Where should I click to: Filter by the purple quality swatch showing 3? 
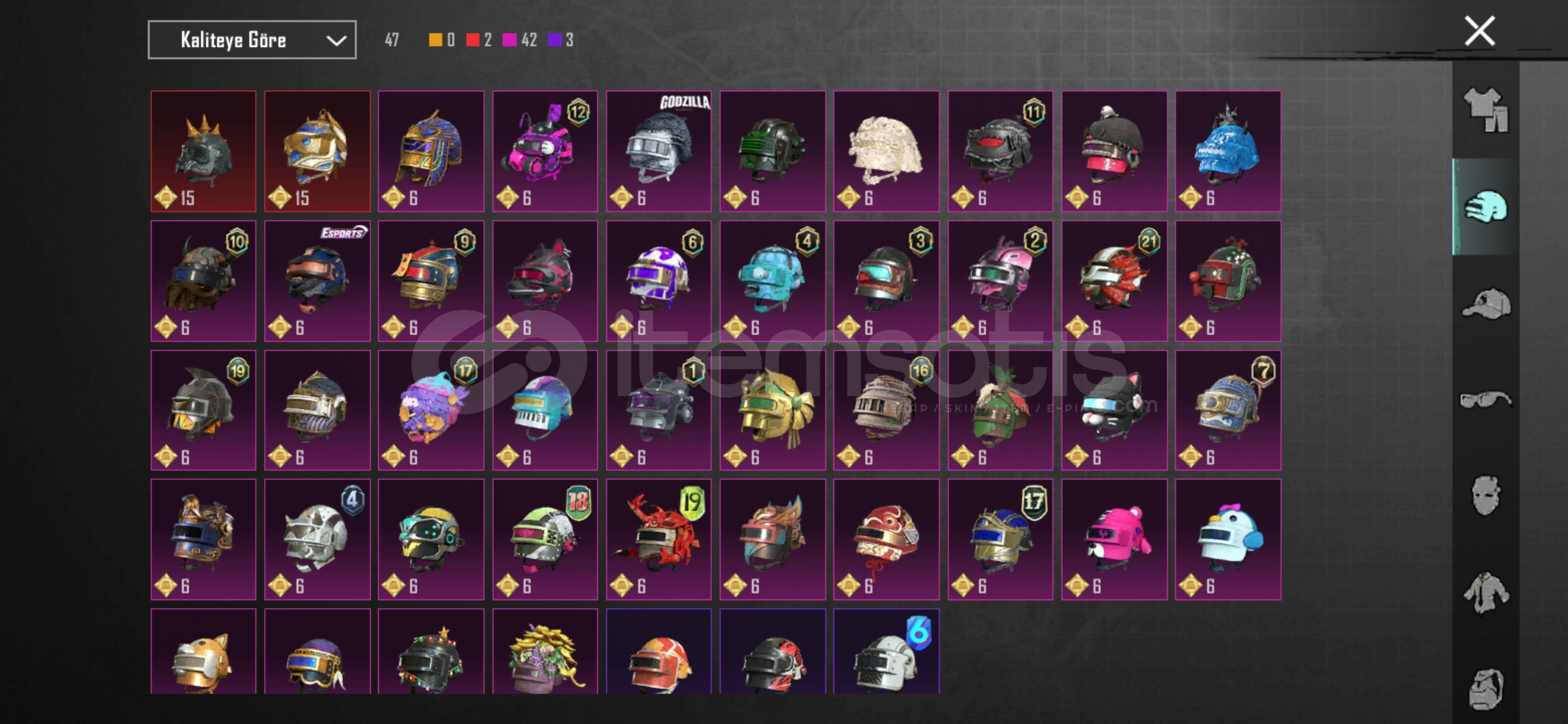click(554, 40)
